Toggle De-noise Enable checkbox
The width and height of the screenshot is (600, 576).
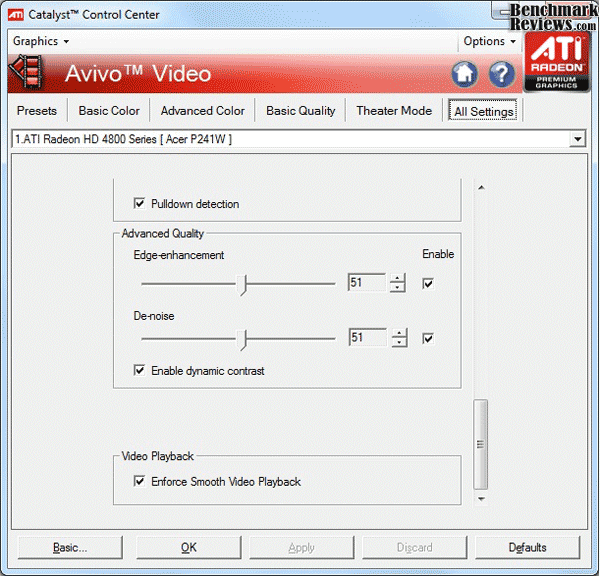(x=428, y=338)
